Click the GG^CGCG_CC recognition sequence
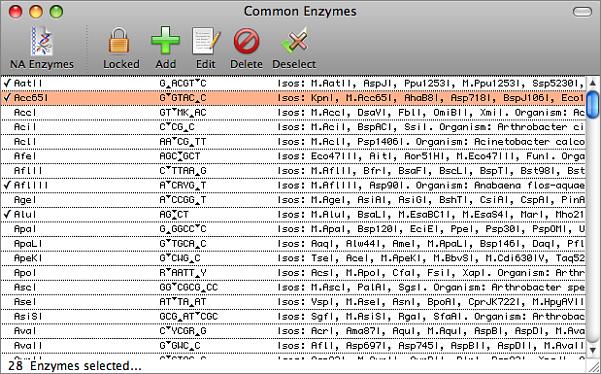The width and height of the screenshot is (601, 374). pyautogui.click(x=189, y=287)
